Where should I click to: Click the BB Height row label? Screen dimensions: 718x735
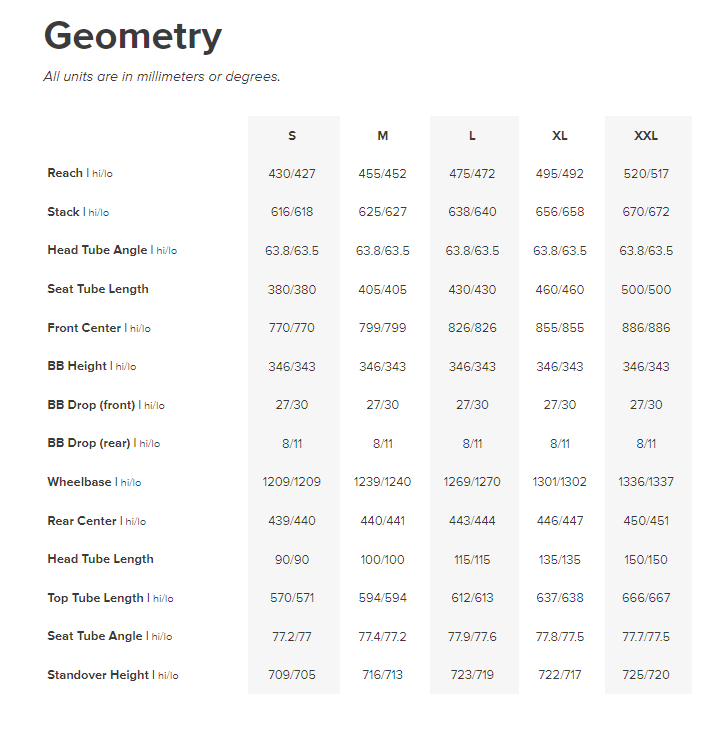pyautogui.click(x=77, y=366)
